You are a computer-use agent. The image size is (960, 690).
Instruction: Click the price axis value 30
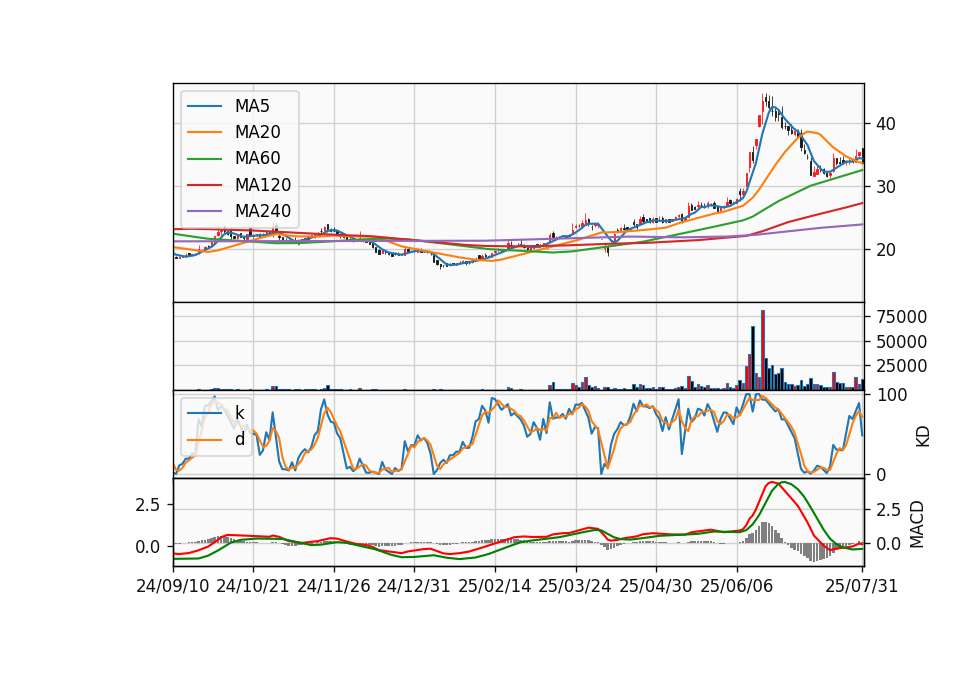point(886,187)
